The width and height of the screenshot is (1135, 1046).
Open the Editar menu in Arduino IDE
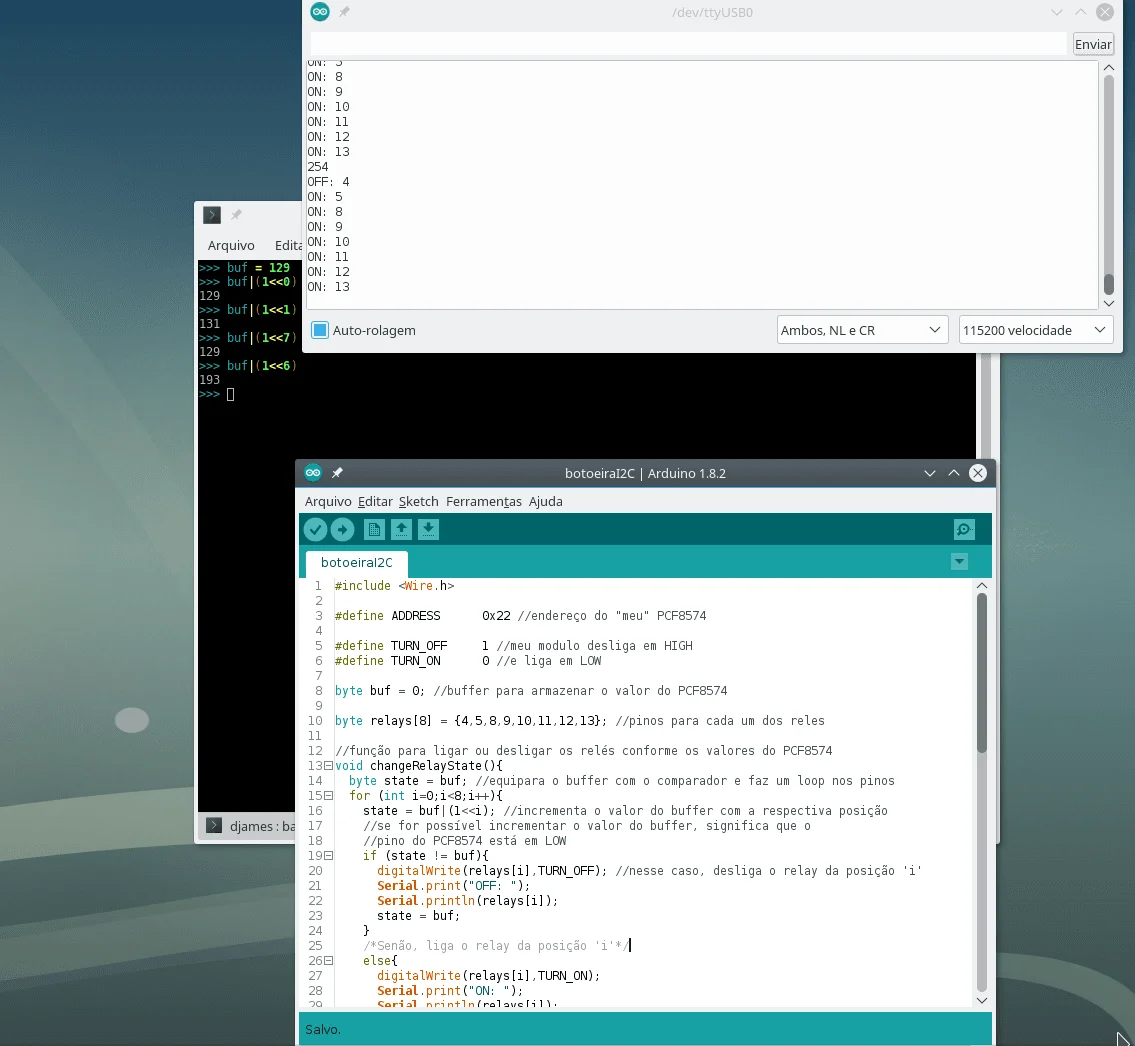click(x=375, y=502)
